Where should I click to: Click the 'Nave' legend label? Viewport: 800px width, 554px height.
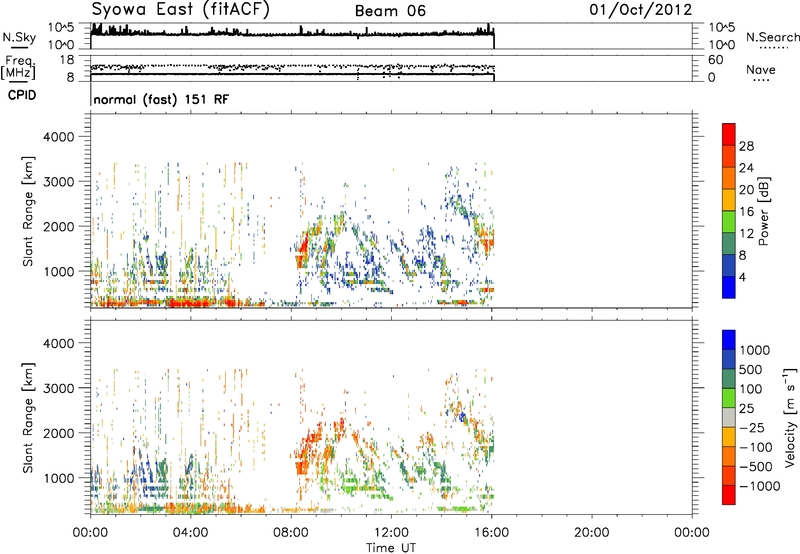[761, 69]
